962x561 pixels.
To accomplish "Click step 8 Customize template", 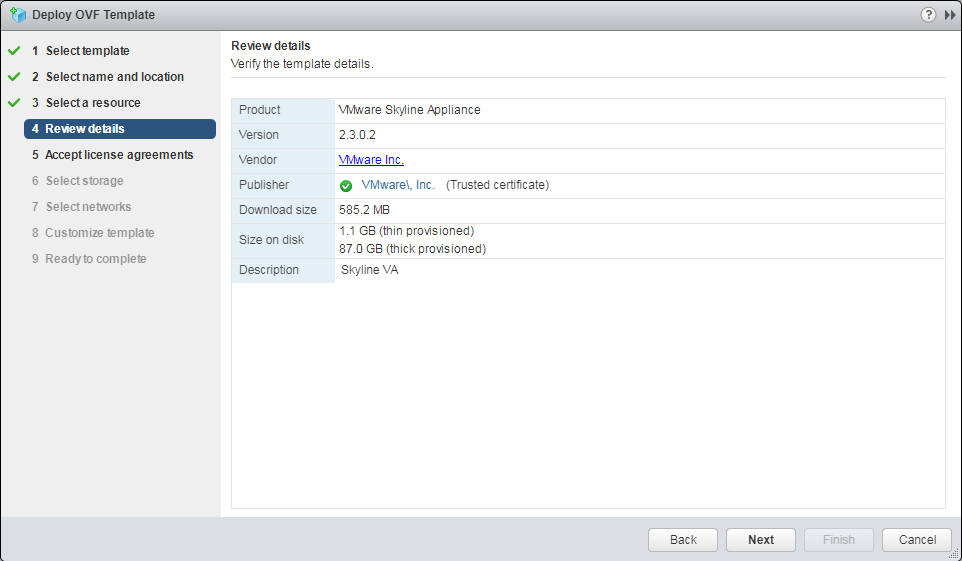I will (x=93, y=233).
